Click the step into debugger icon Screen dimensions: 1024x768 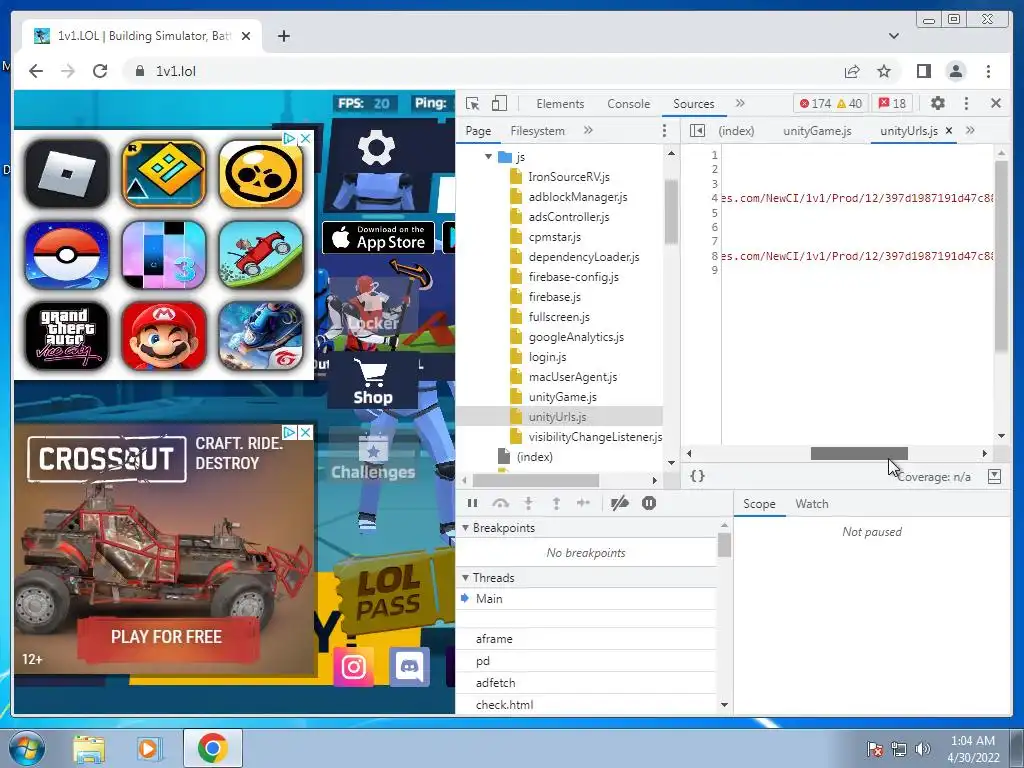[528, 503]
